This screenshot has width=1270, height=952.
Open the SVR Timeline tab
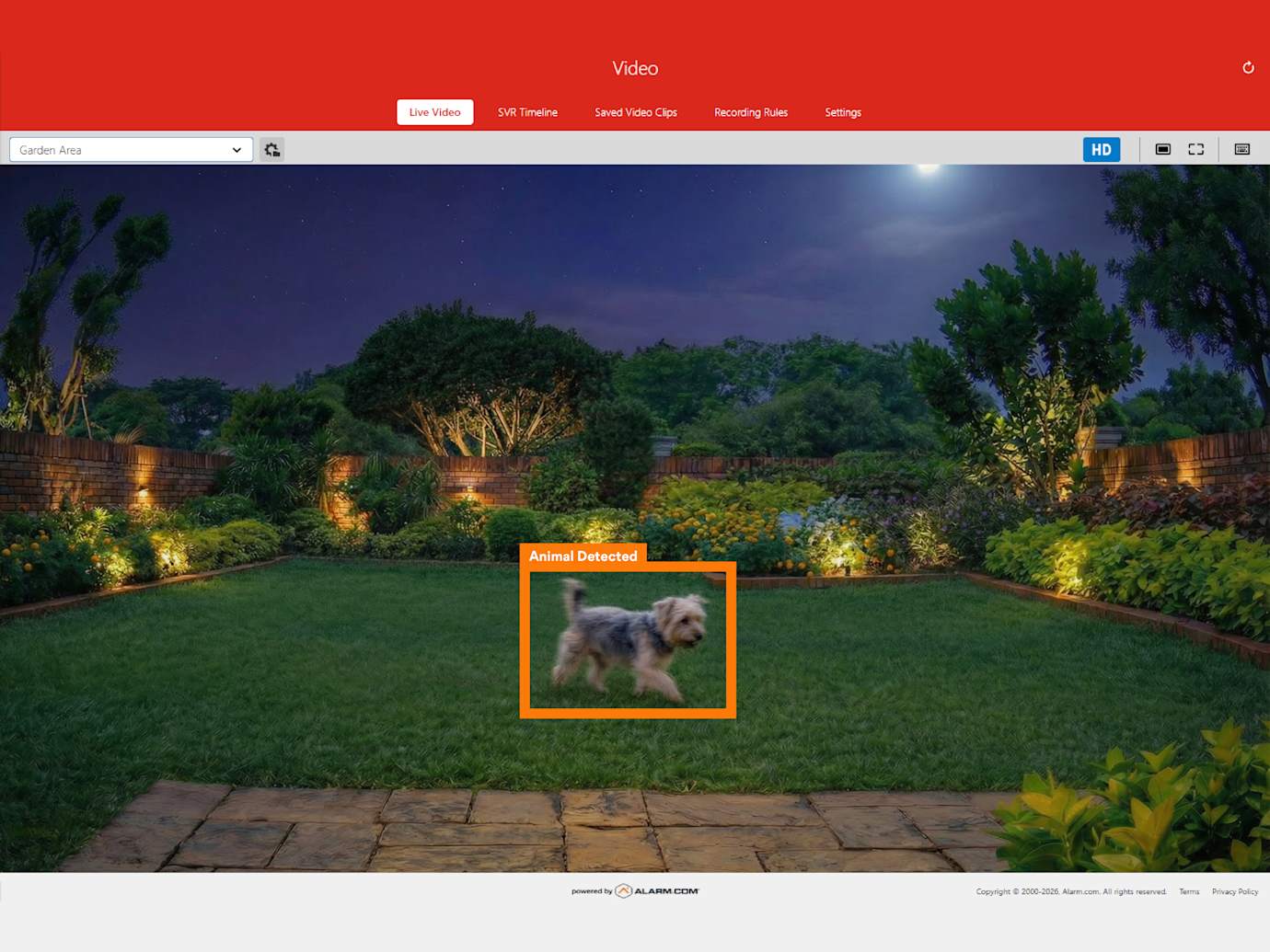coord(527,112)
